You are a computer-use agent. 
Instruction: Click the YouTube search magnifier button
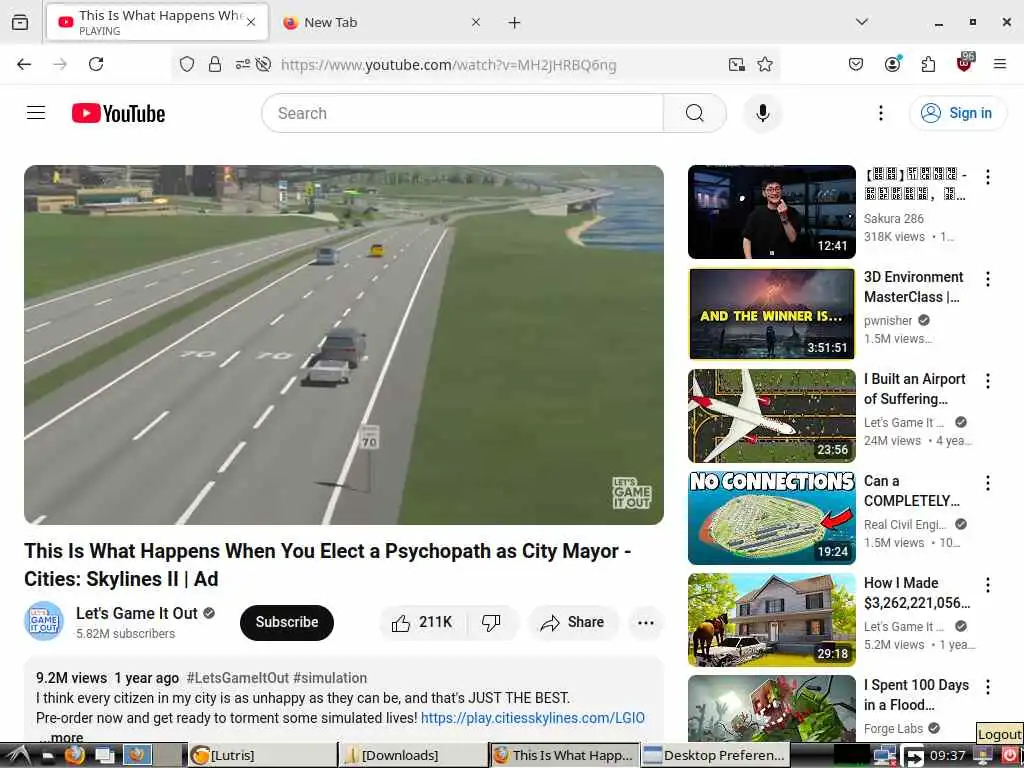point(694,113)
